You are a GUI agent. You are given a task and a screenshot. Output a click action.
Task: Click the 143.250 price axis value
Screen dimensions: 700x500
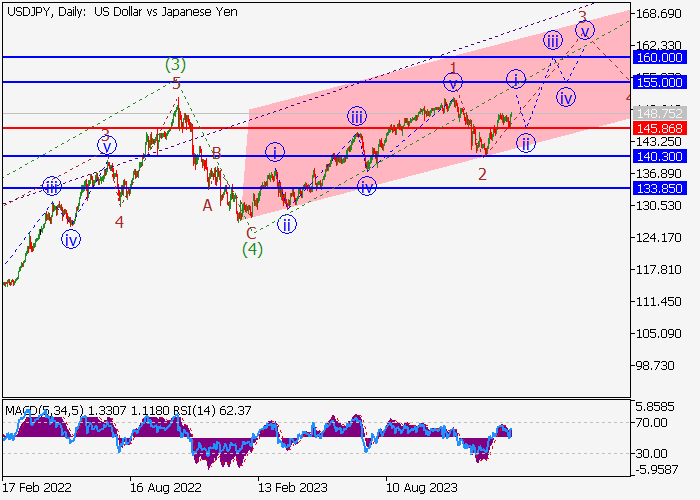click(659, 142)
